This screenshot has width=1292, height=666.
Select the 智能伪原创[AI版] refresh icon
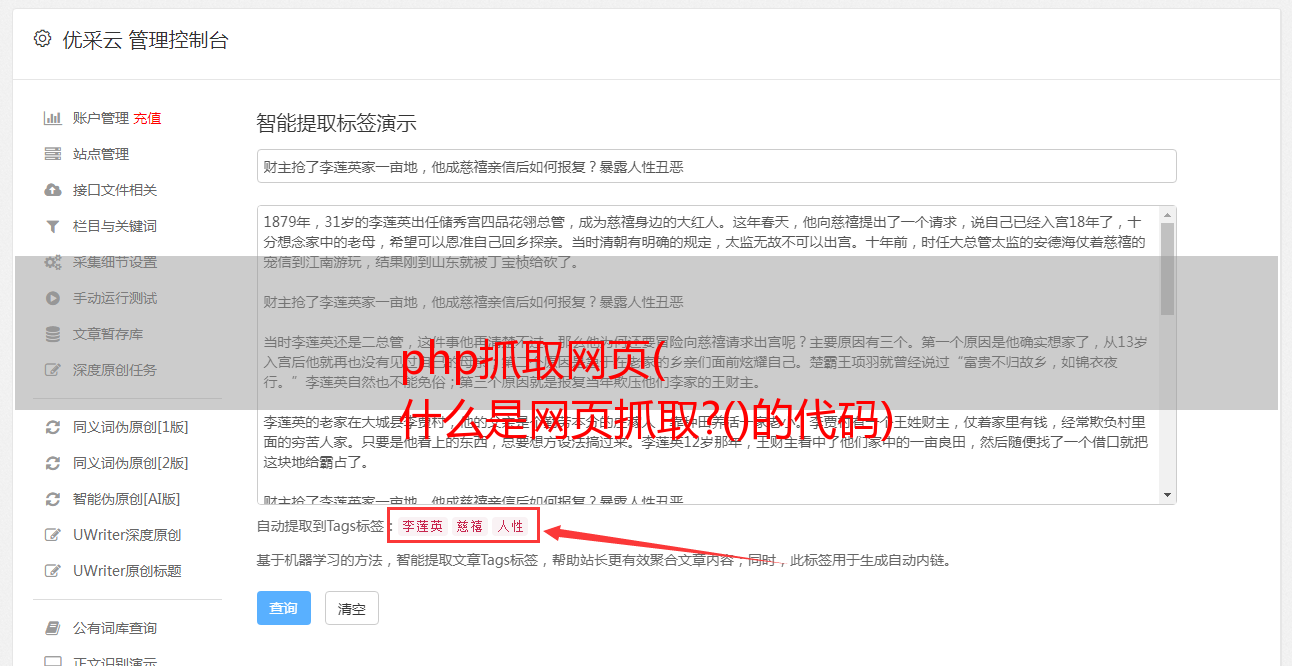[53, 499]
